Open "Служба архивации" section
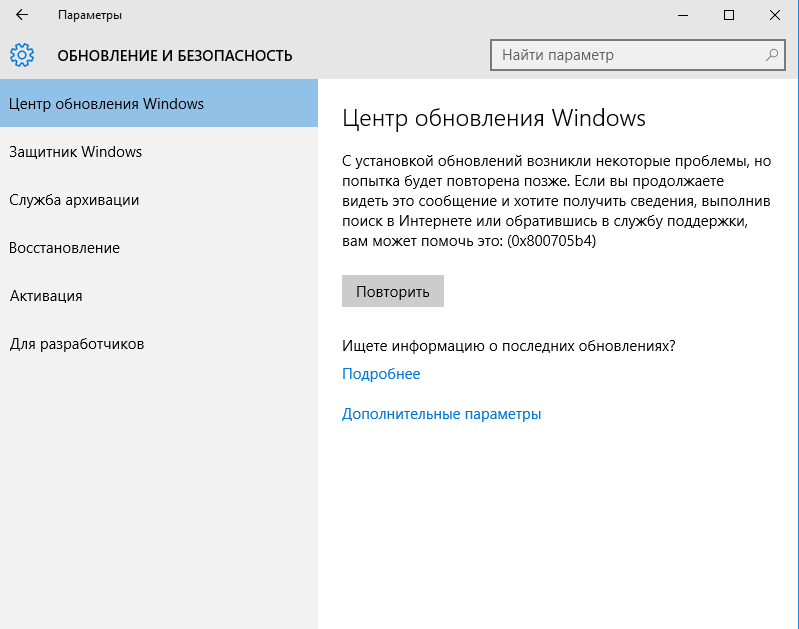The height and width of the screenshot is (629, 799). pos(159,200)
